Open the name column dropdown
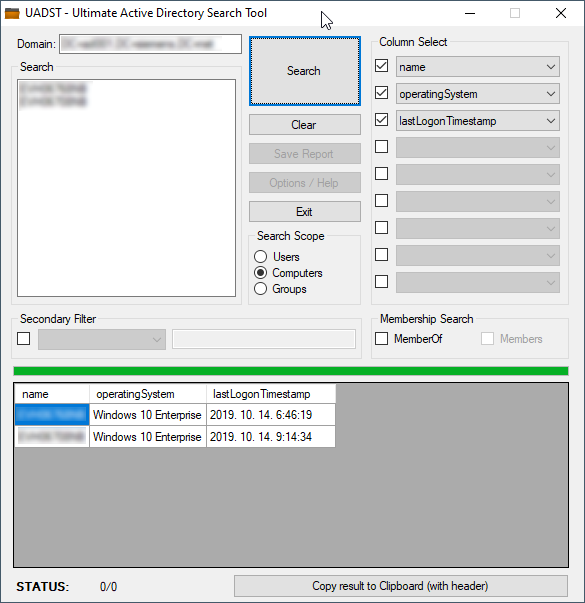Viewport: 585px width, 603px height. click(478, 67)
